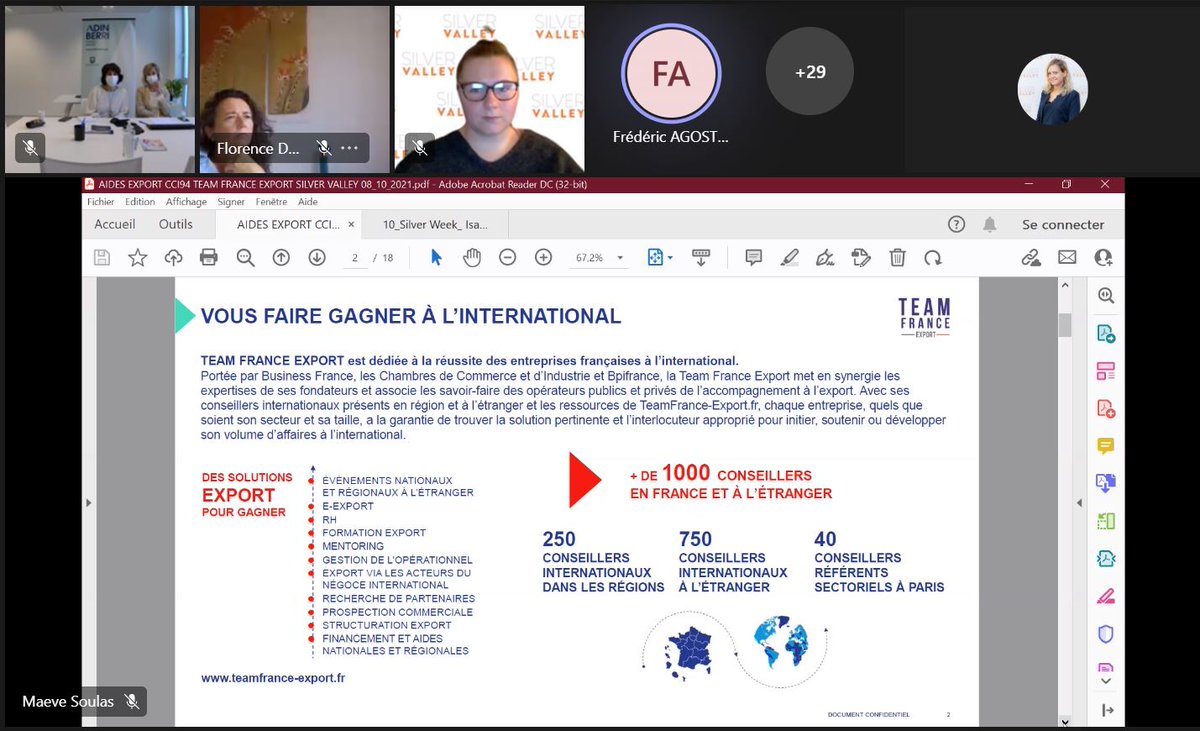Viewport: 1200px width, 731px height.
Task: Search tools in the right pane
Action: click(x=1105, y=296)
